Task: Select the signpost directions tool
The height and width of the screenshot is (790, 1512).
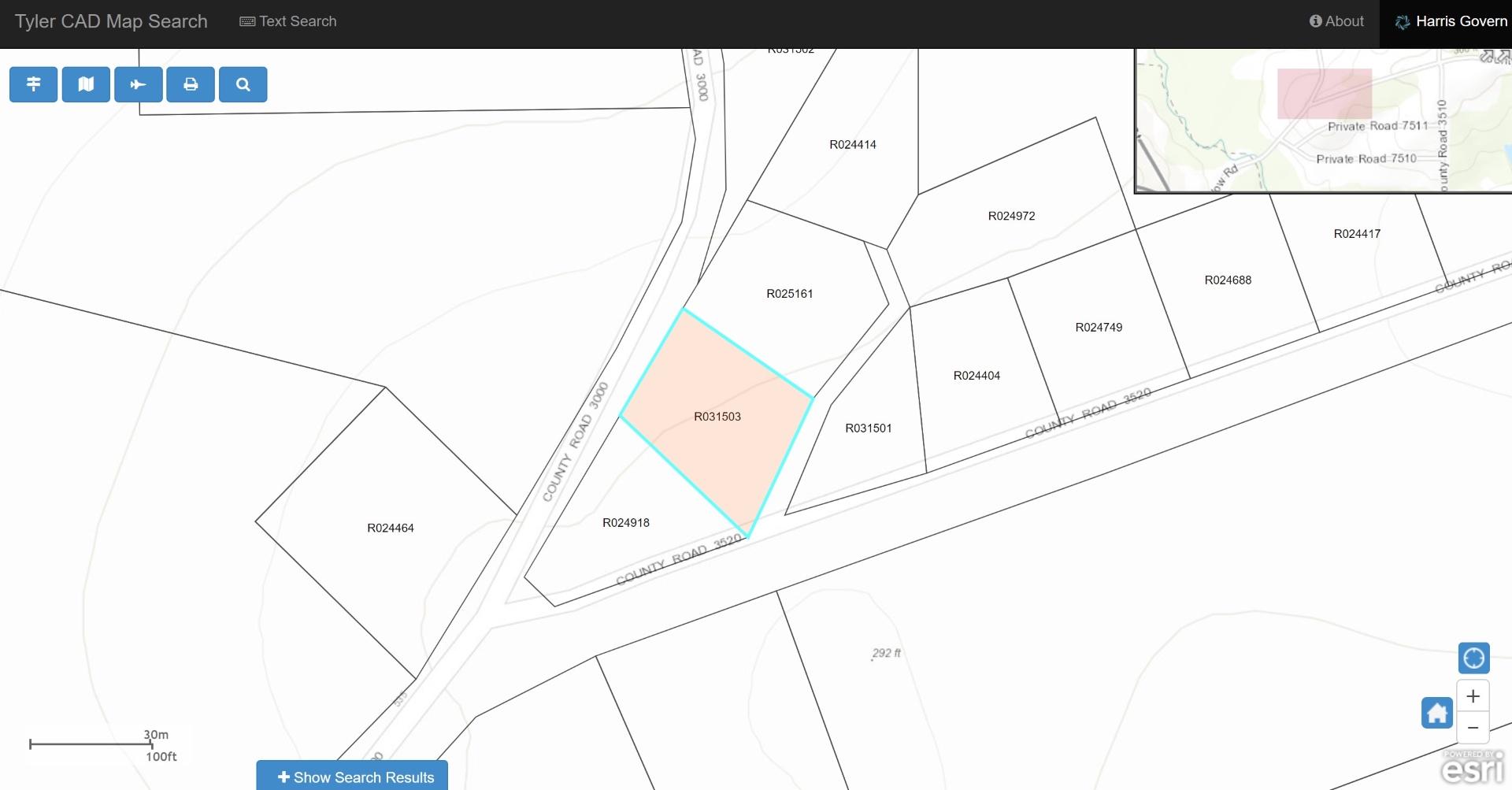Action: (x=33, y=84)
